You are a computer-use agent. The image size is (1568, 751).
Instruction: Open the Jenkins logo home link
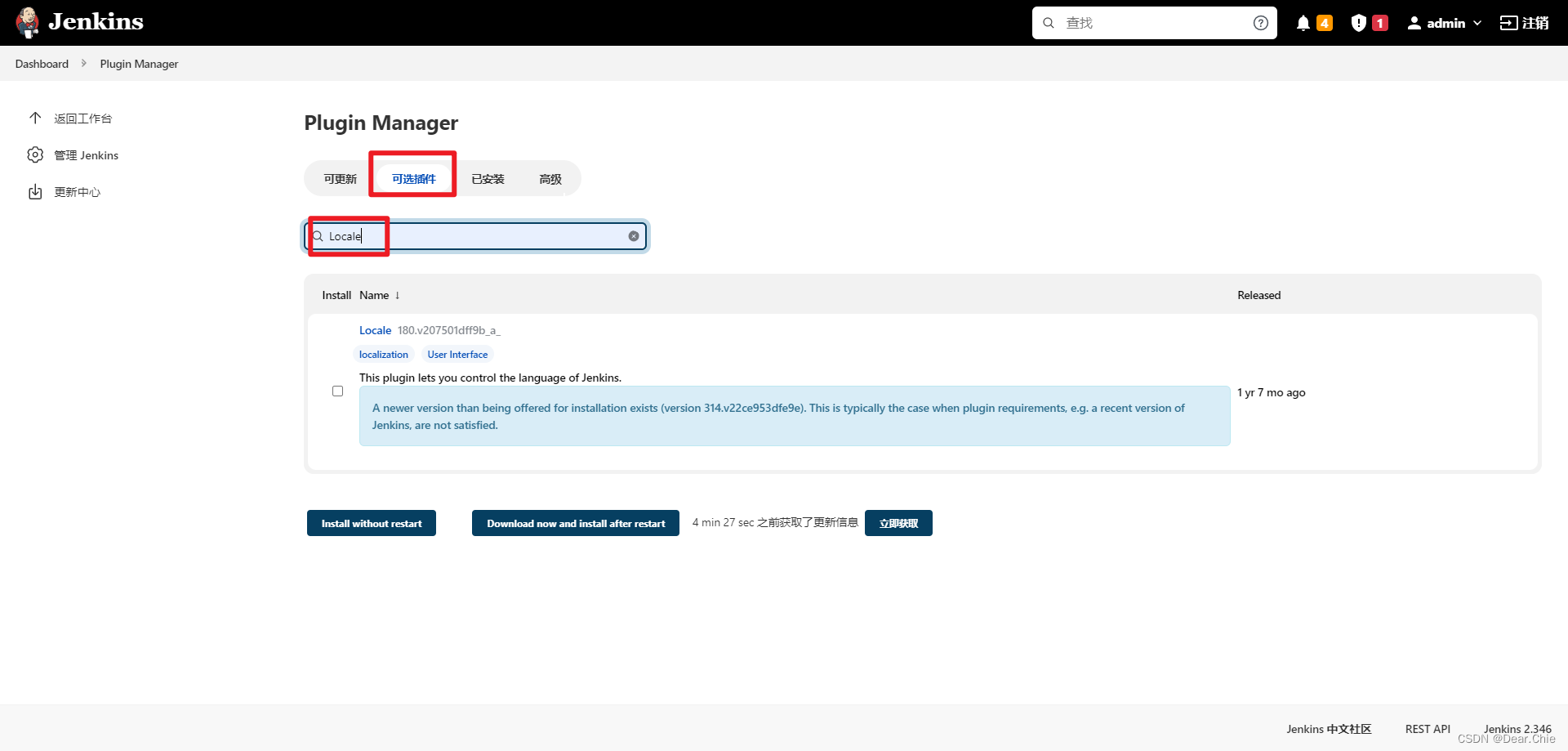(79, 22)
